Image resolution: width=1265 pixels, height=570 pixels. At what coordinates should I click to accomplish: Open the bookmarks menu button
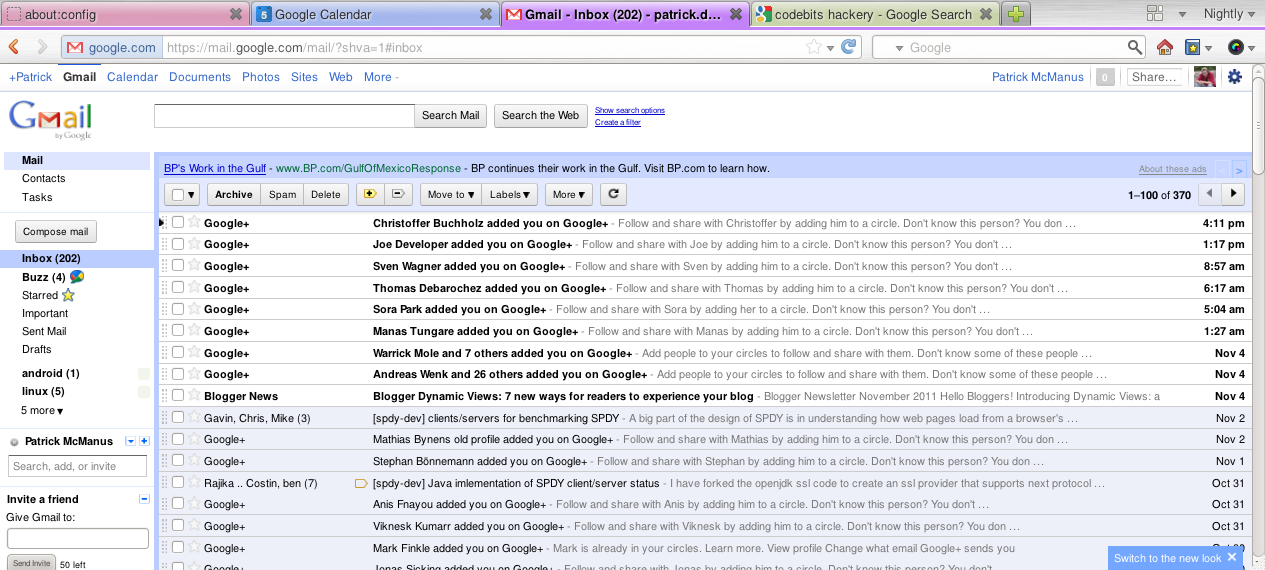1197,47
